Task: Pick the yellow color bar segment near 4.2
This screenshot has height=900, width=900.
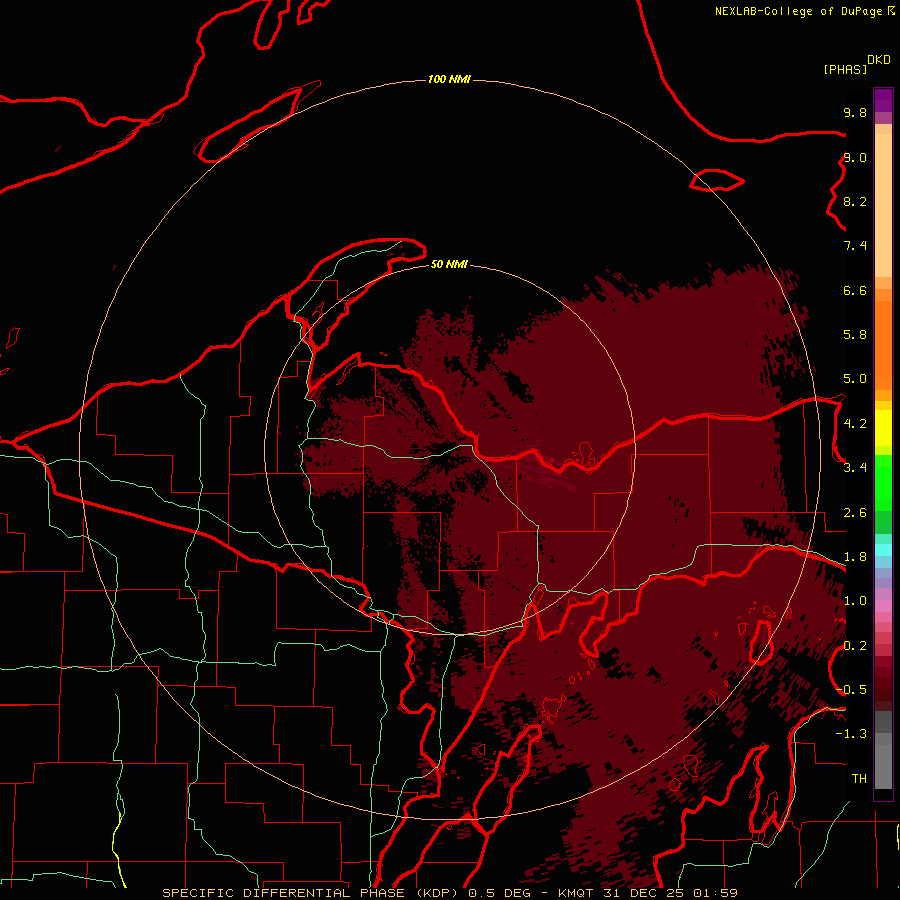Action: point(883,428)
